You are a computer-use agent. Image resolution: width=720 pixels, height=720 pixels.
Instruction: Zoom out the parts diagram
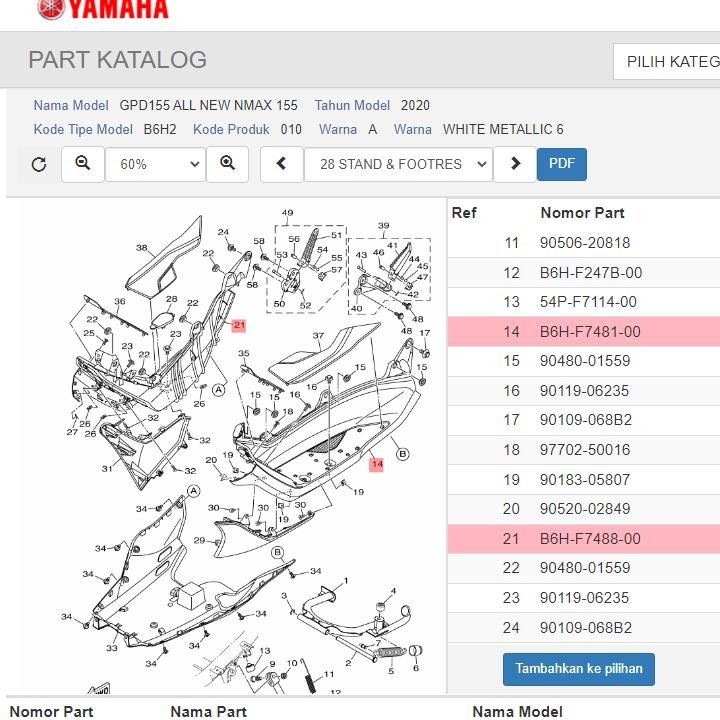click(83, 164)
